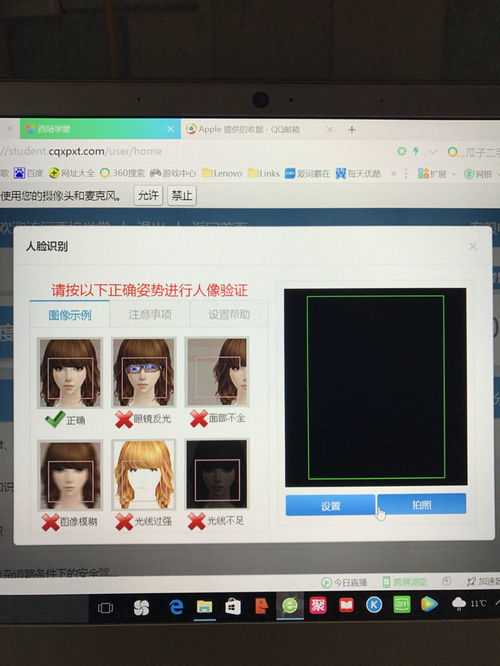Open File Explorer from taskbar
This screenshot has width=500, height=666.
click(x=204, y=607)
